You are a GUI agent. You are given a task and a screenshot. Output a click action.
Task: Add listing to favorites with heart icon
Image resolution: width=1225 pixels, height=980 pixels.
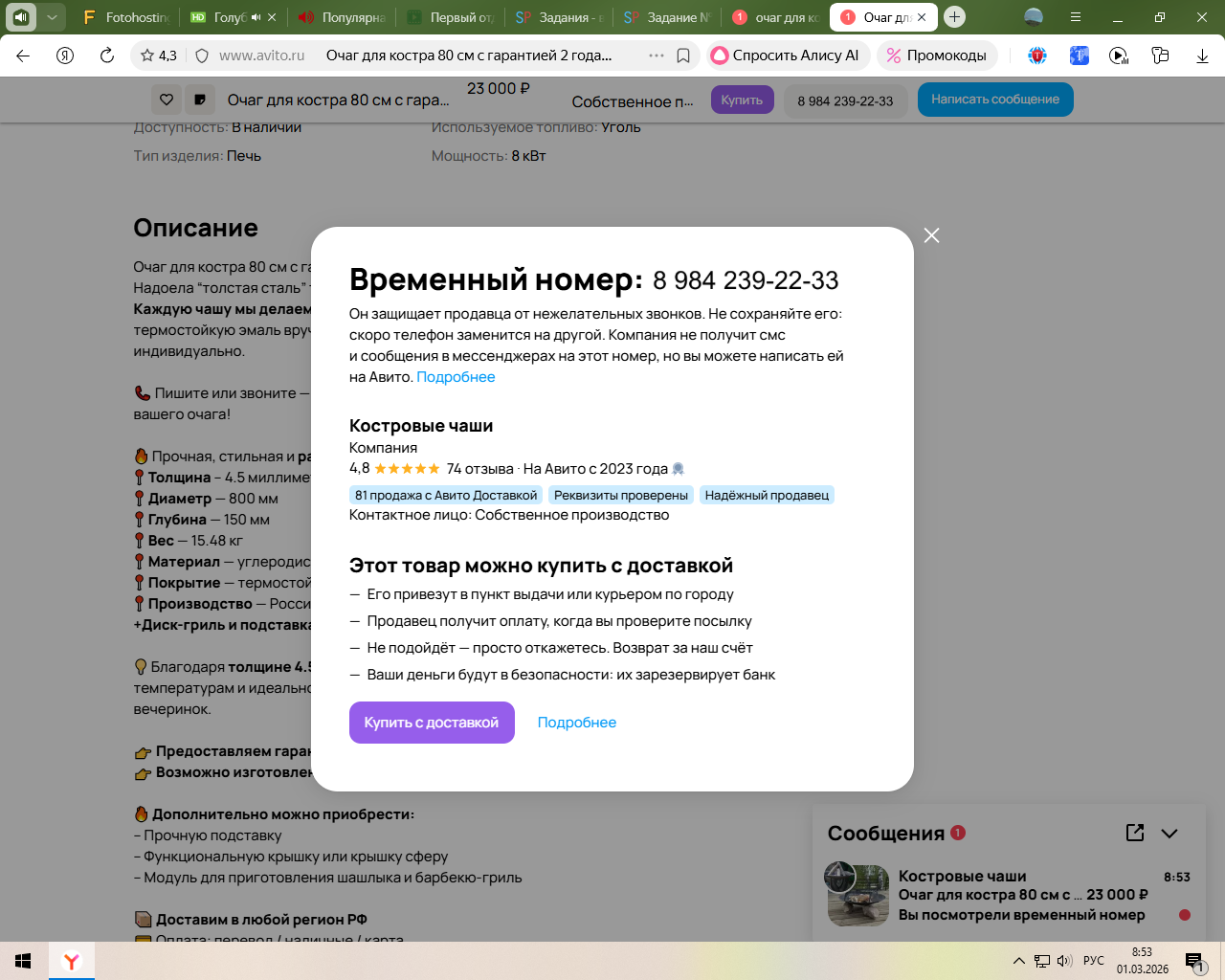coord(167,100)
